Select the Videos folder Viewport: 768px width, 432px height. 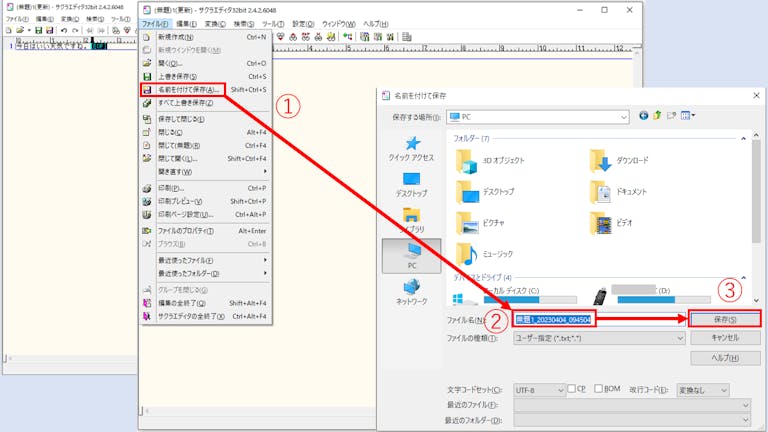click(x=611, y=223)
